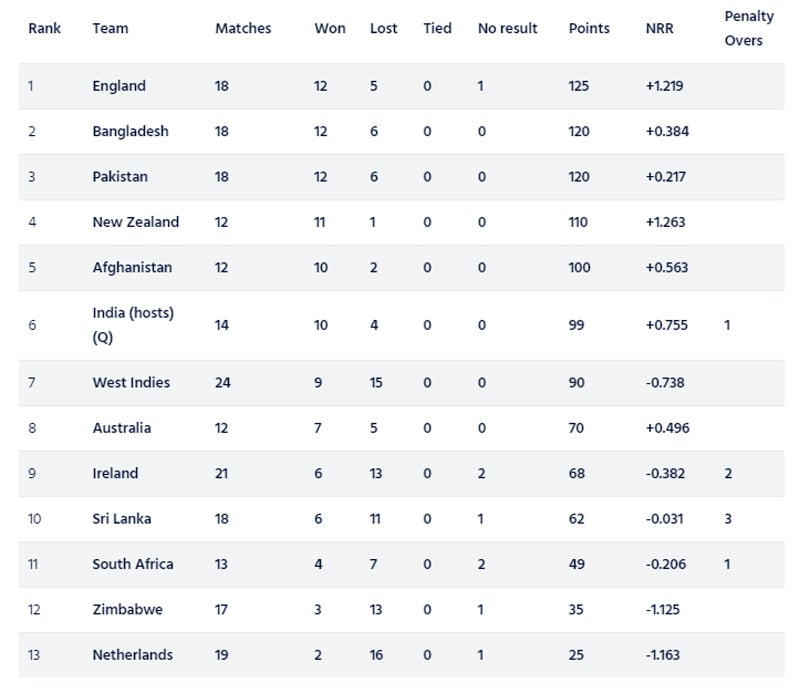Click Pakistan in the team list
800x693 pixels.
[x=120, y=176]
